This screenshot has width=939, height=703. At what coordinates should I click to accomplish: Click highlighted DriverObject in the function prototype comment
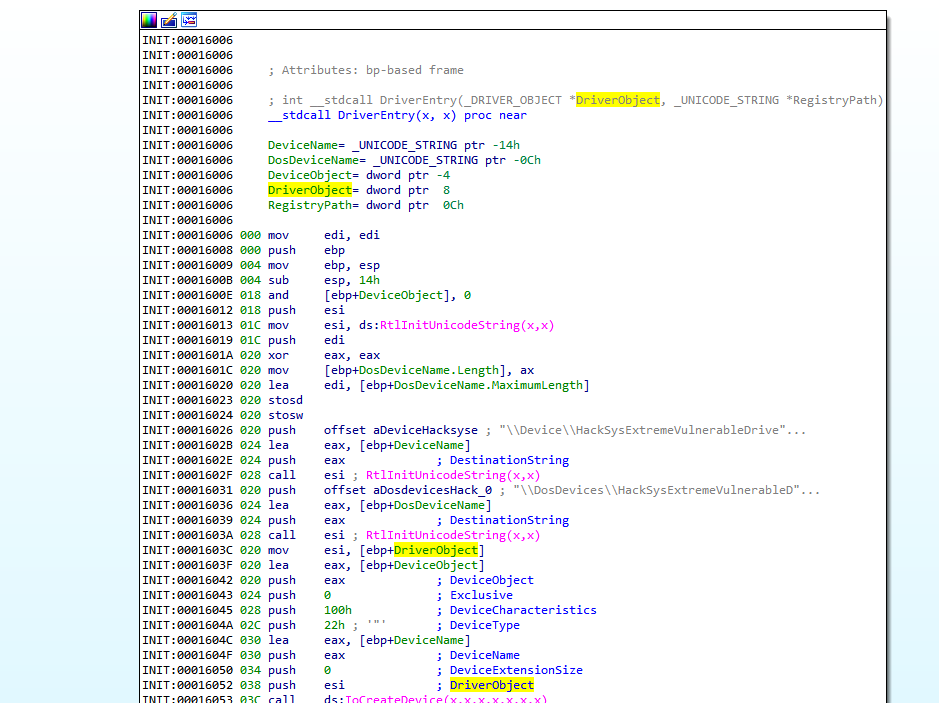pyautogui.click(x=617, y=100)
